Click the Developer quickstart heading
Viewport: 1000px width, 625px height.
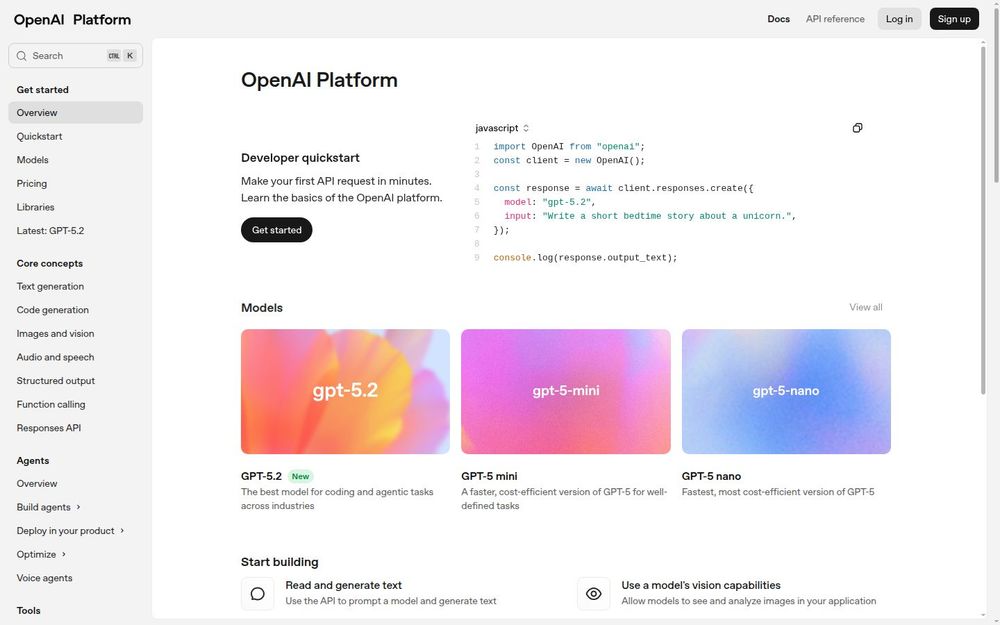tap(300, 158)
